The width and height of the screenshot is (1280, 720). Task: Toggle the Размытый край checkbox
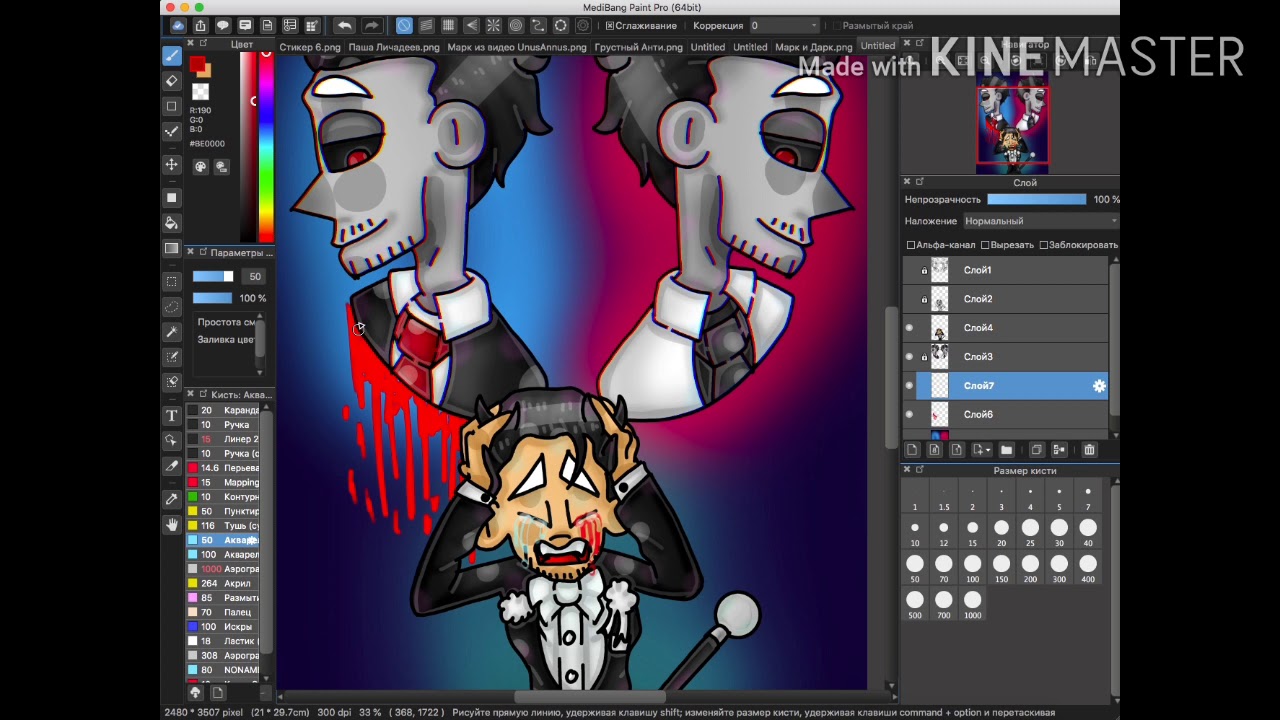click(835, 25)
